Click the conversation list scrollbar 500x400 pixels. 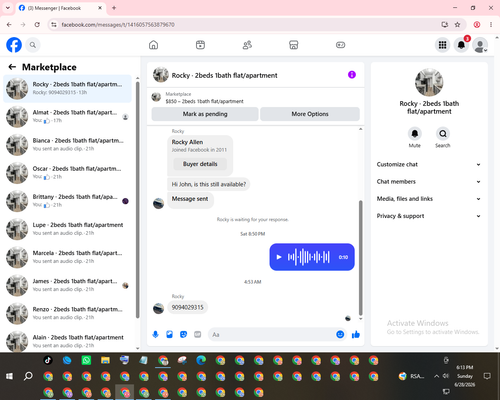(x=137, y=199)
